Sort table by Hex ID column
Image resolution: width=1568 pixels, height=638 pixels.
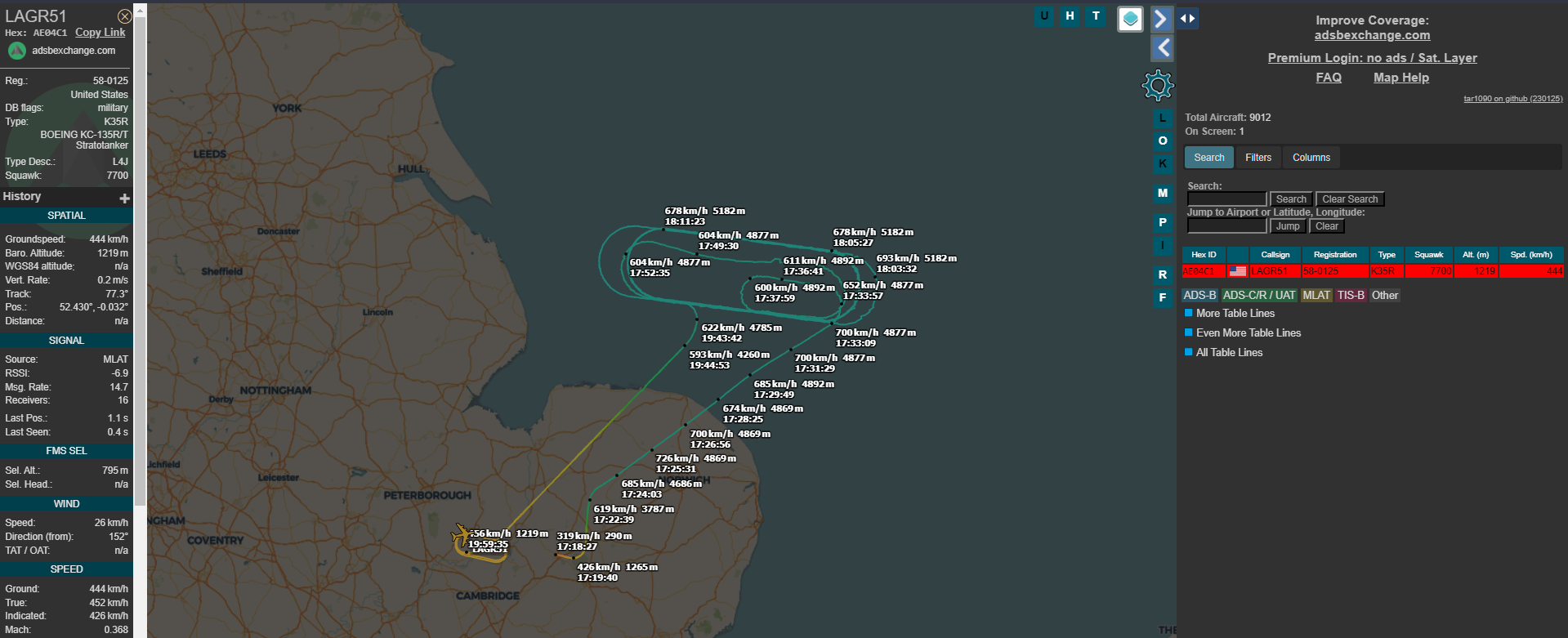(x=1204, y=255)
